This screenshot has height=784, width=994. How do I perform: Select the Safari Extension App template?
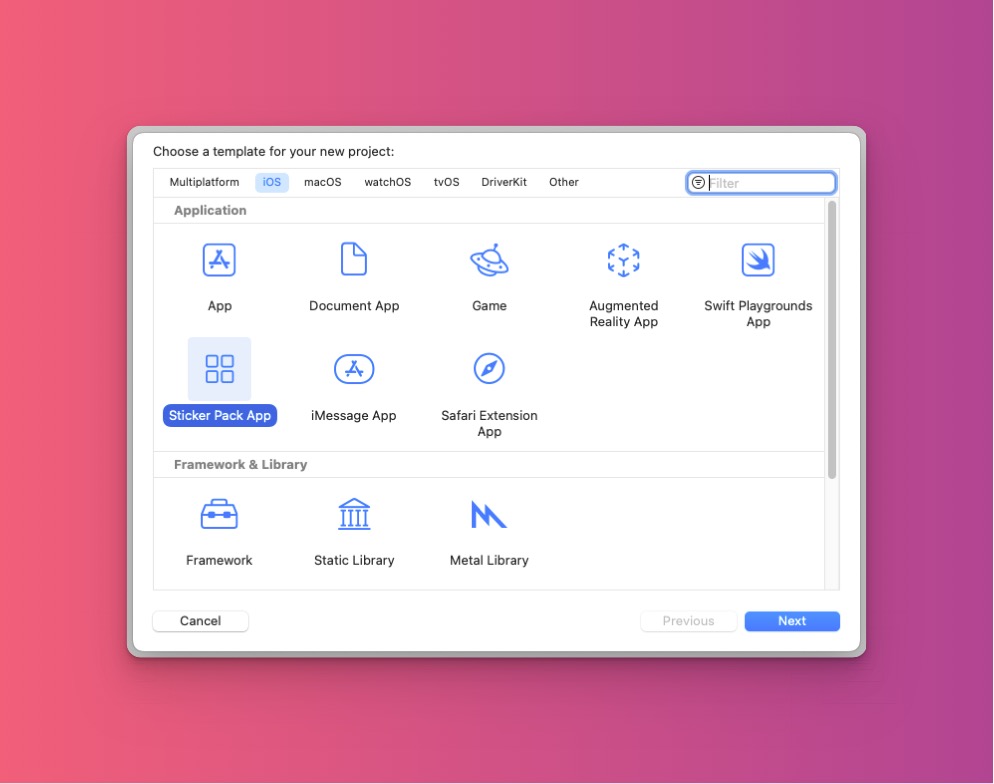[x=488, y=369]
